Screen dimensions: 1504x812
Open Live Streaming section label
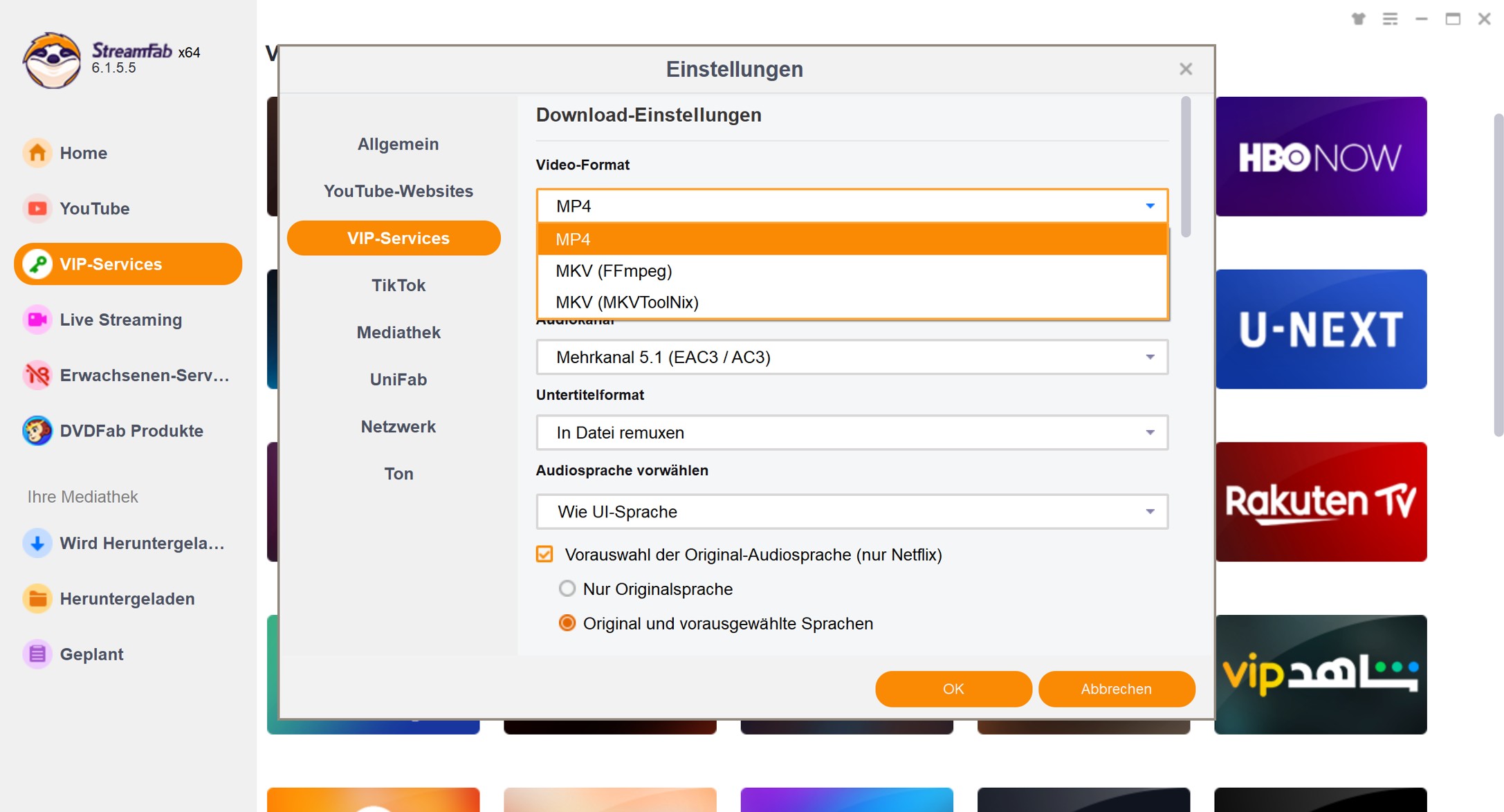(121, 320)
